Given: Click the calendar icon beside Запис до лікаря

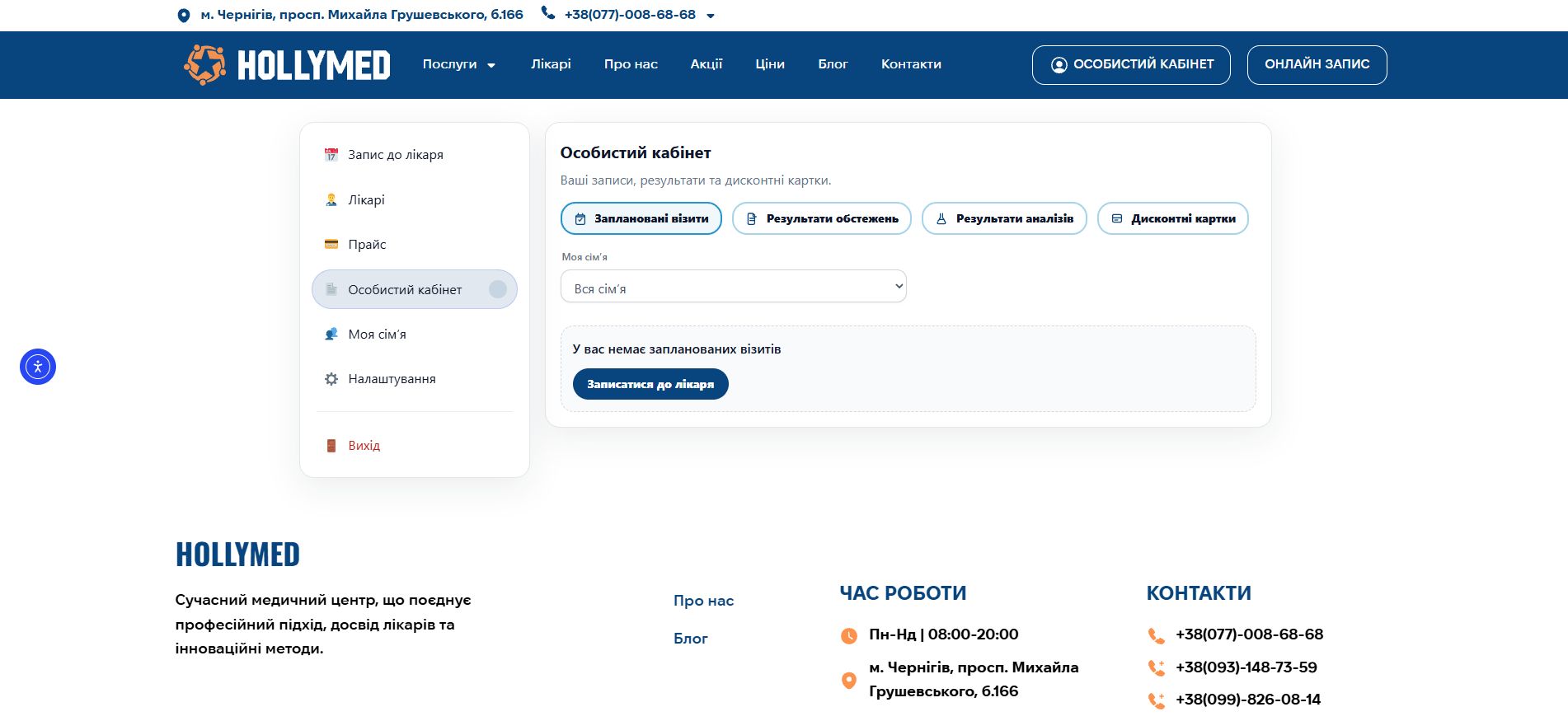Looking at the screenshot, I should (x=331, y=155).
